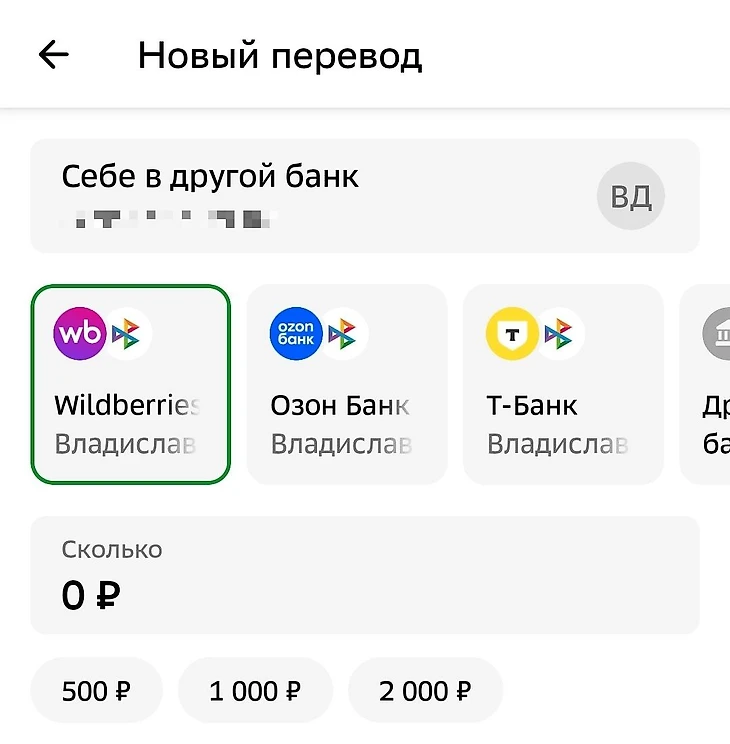
Task: Click the SBP icon beside the Wildberries logo
Action: (127, 334)
